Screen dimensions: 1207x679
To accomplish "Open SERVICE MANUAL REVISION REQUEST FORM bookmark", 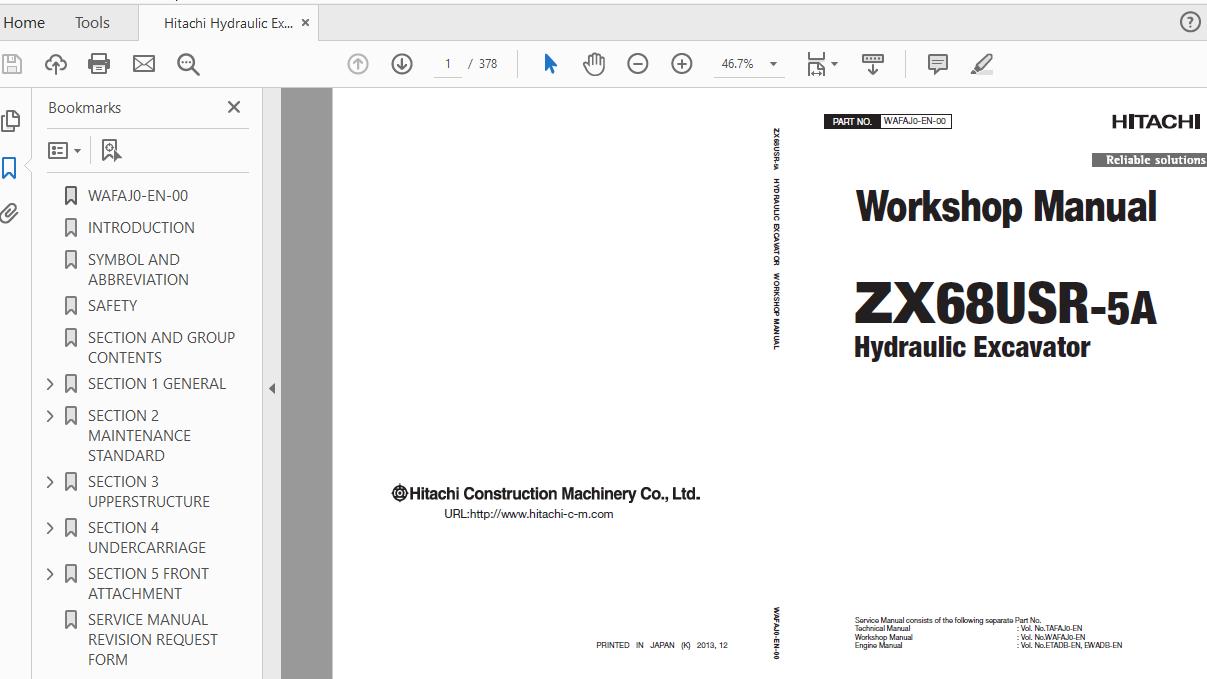I will 153,639.
